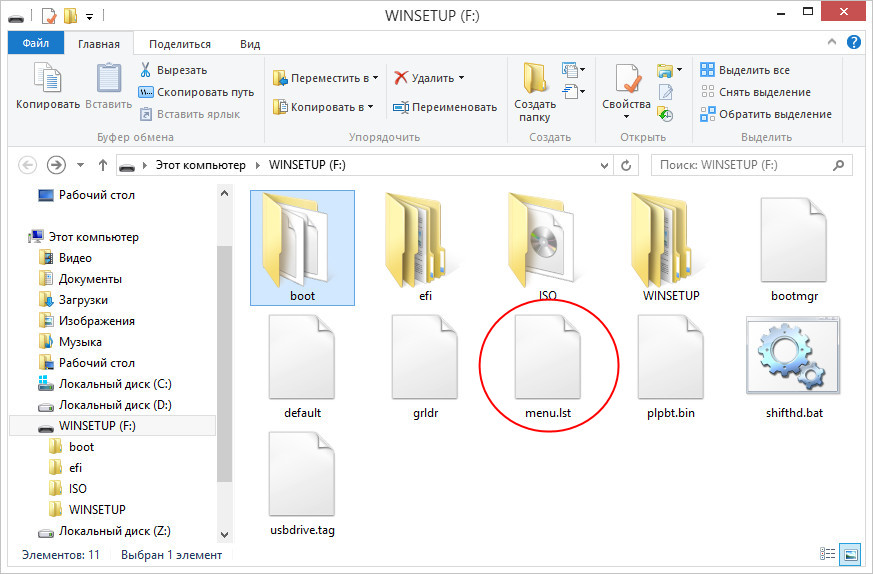
Task: Click the Edit icon in the Открыть group
Action: (x=666, y=92)
